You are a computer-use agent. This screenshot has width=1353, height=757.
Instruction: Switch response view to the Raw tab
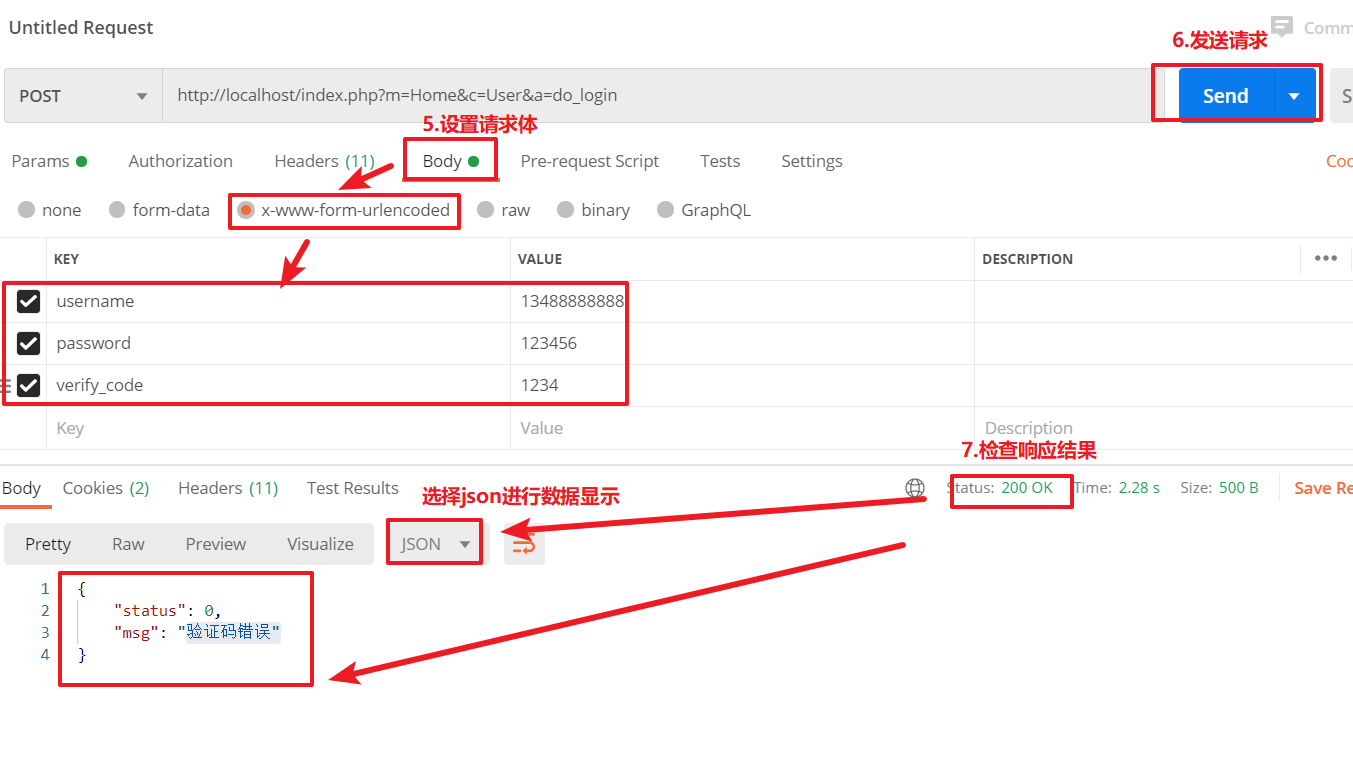pos(128,544)
